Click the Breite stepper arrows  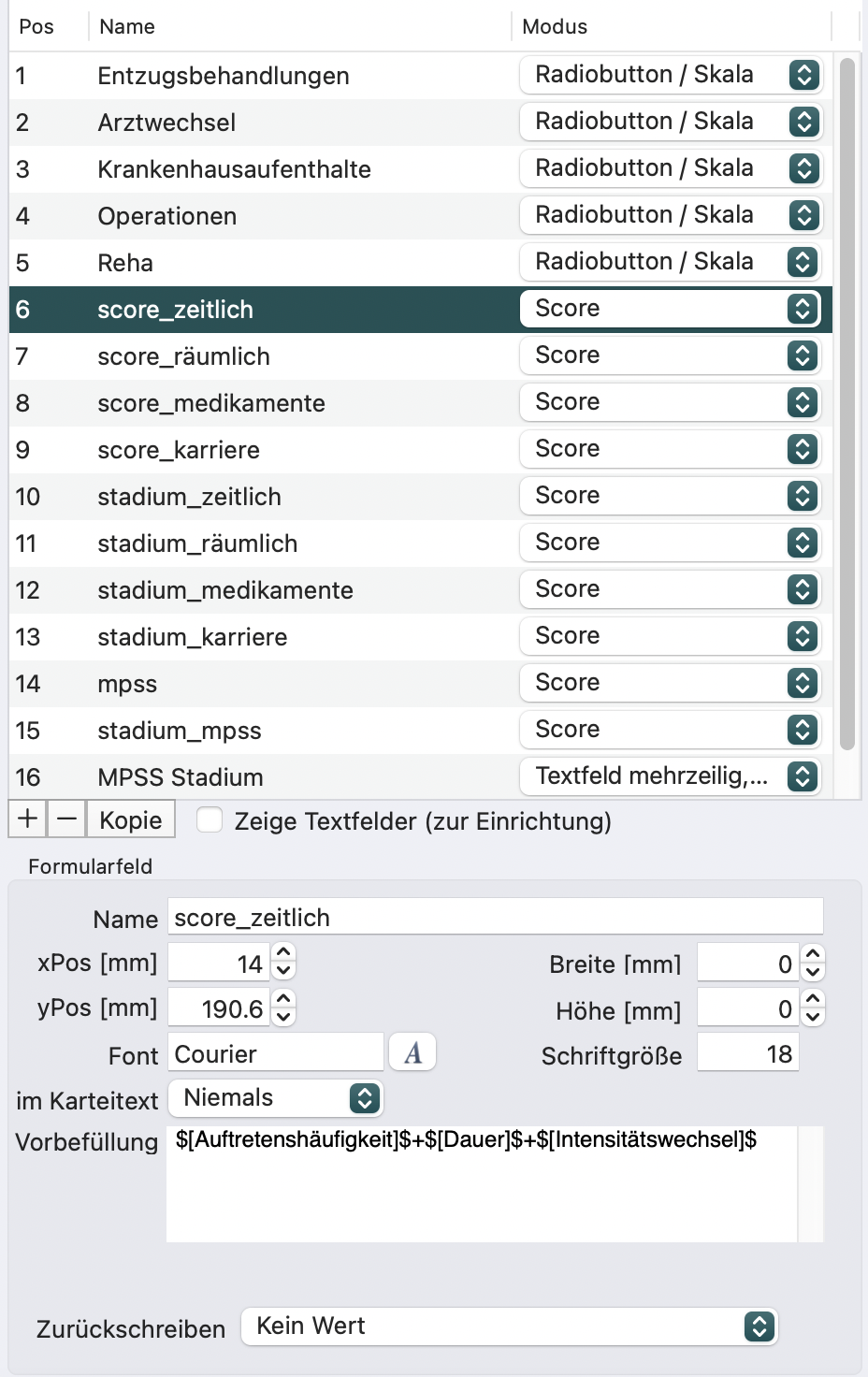(x=813, y=963)
